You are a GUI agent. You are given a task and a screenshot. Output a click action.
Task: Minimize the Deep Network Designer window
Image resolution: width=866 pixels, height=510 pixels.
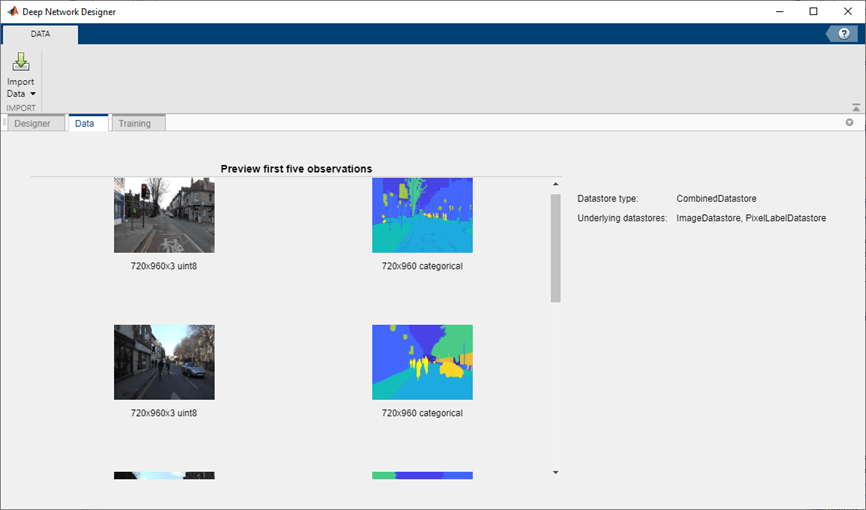click(x=779, y=12)
